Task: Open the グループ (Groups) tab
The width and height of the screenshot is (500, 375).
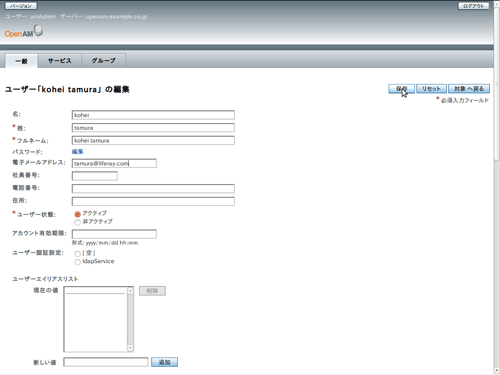Action: pos(104,61)
